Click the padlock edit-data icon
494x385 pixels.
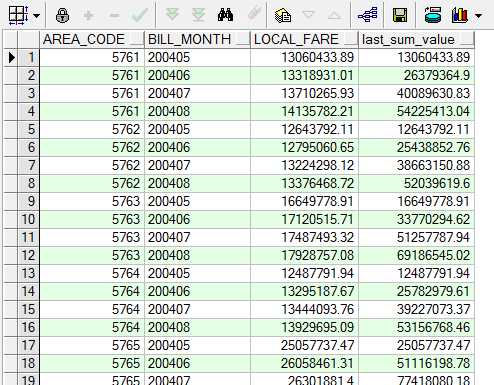[62, 15]
